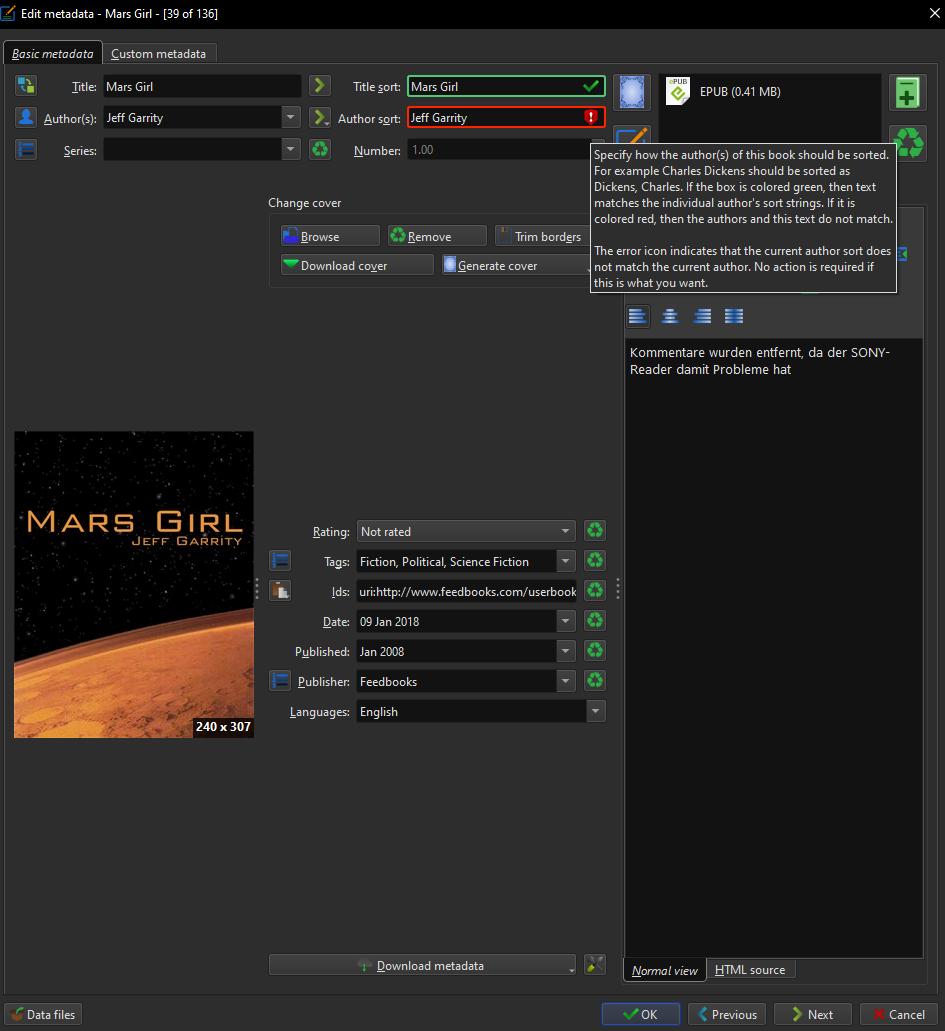Open the manage authors icon
This screenshot has height=1031, width=945.
point(26,118)
